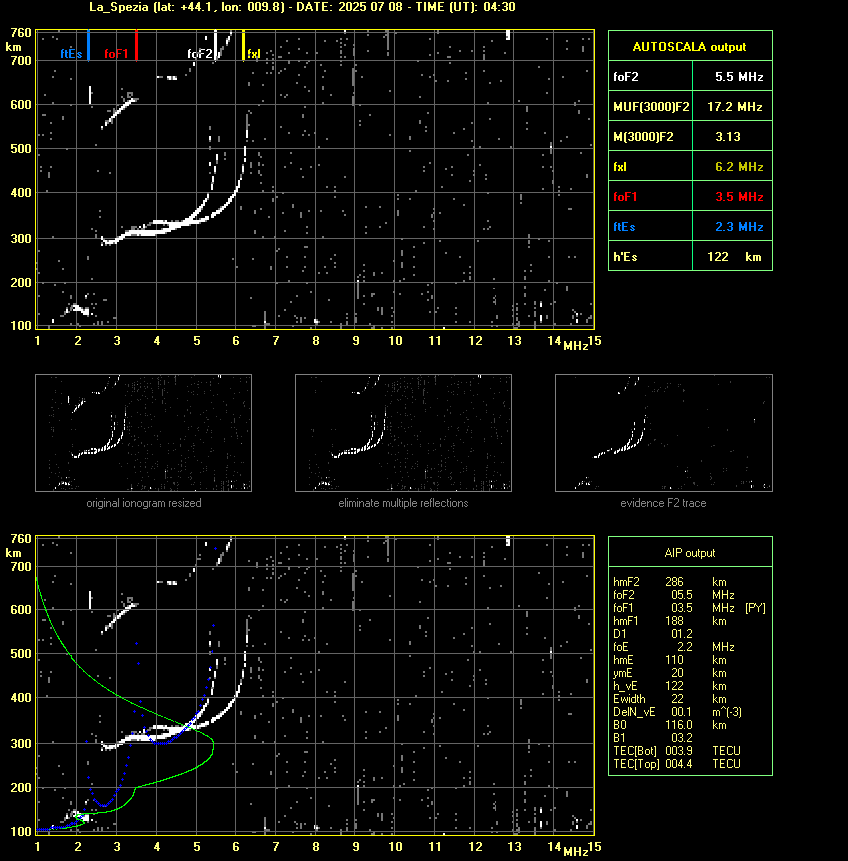Screen dimensions: 848x861
Task: Click the TEC[Bot] 003.9 TECU row
Action: pyautogui.click(x=677, y=751)
